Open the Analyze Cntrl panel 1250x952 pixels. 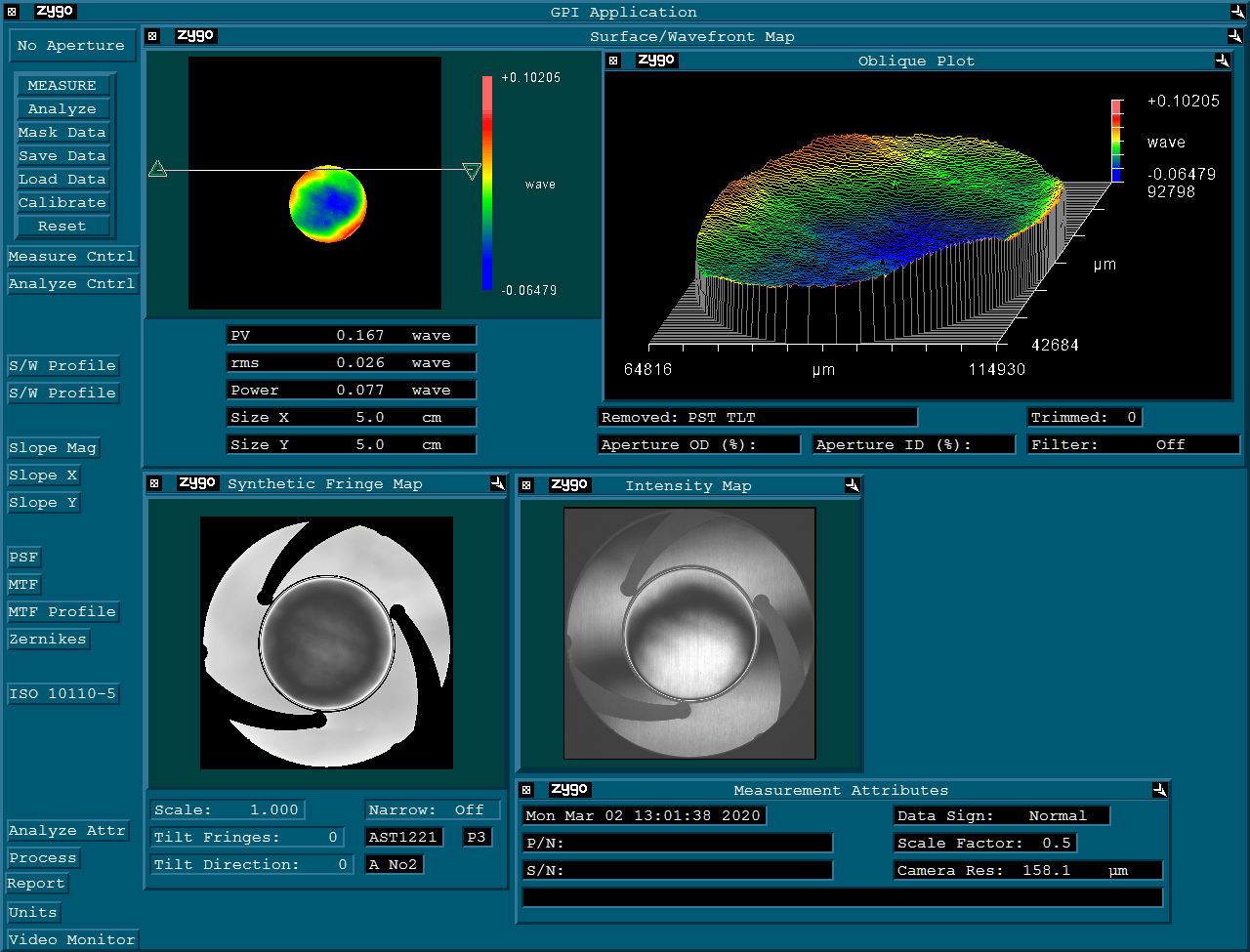[x=71, y=284]
